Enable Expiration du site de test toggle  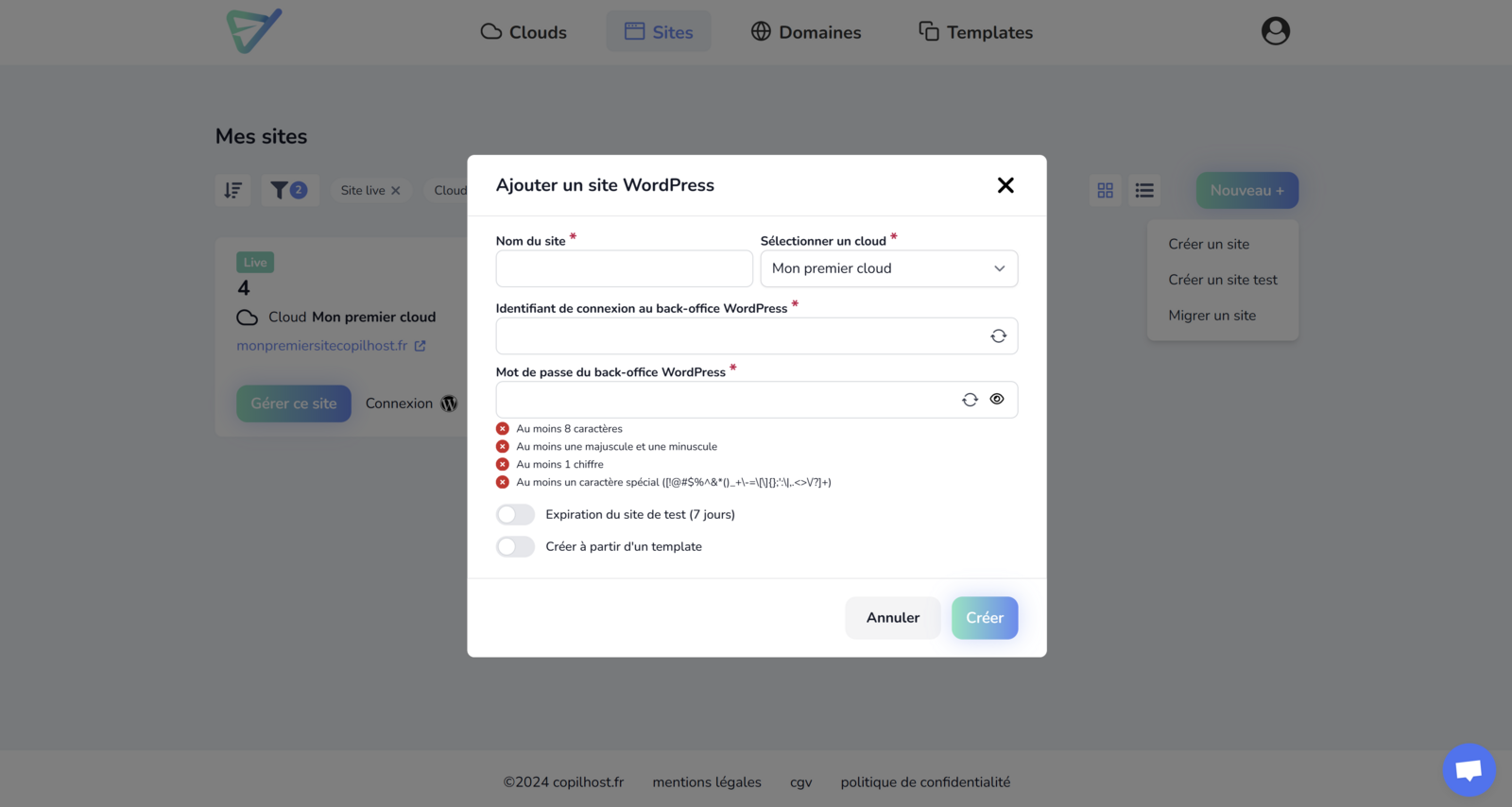pyautogui.click(x=516, y=515)
